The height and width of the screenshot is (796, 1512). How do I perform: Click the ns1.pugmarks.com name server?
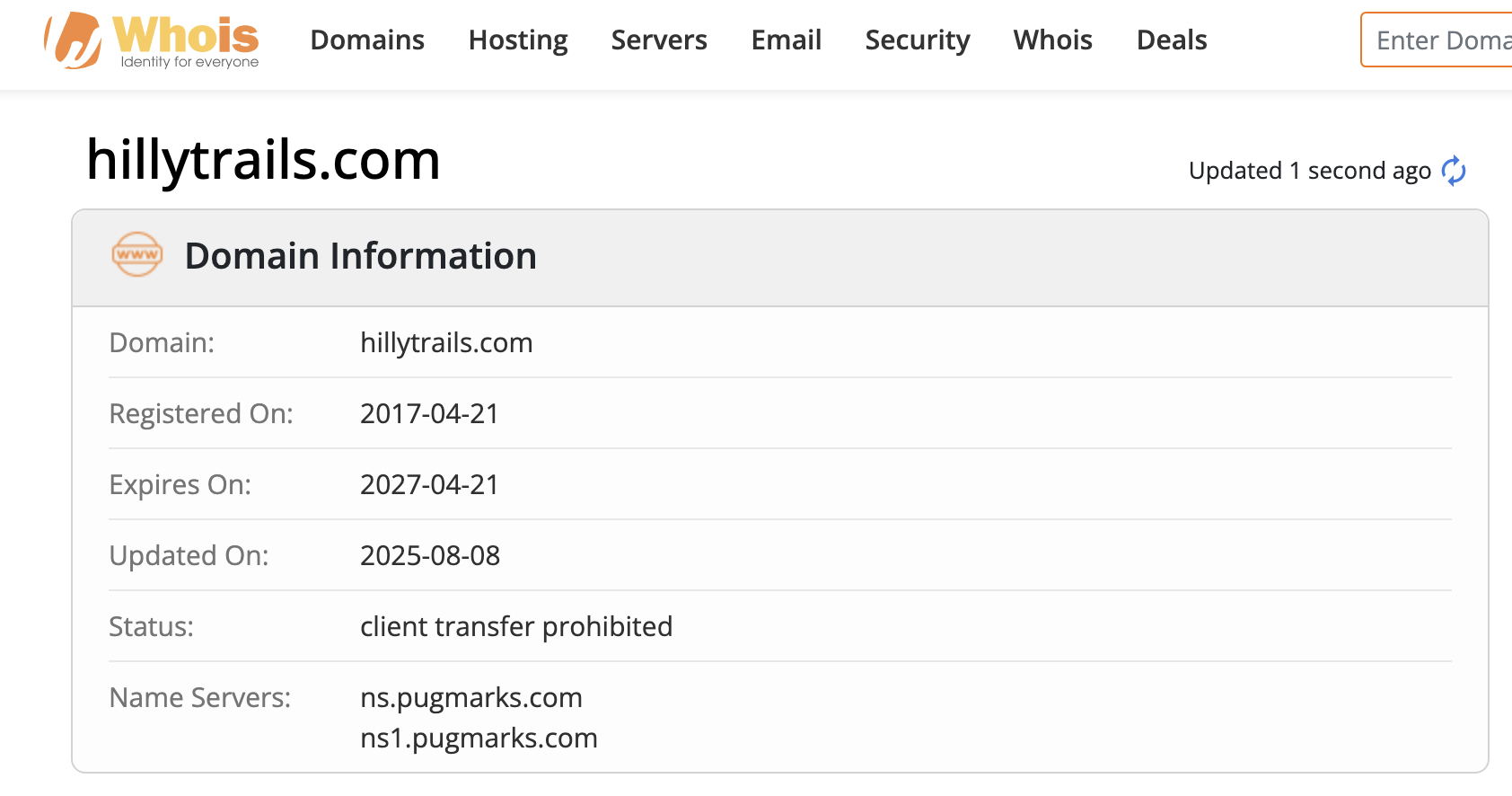coord(479,738)
